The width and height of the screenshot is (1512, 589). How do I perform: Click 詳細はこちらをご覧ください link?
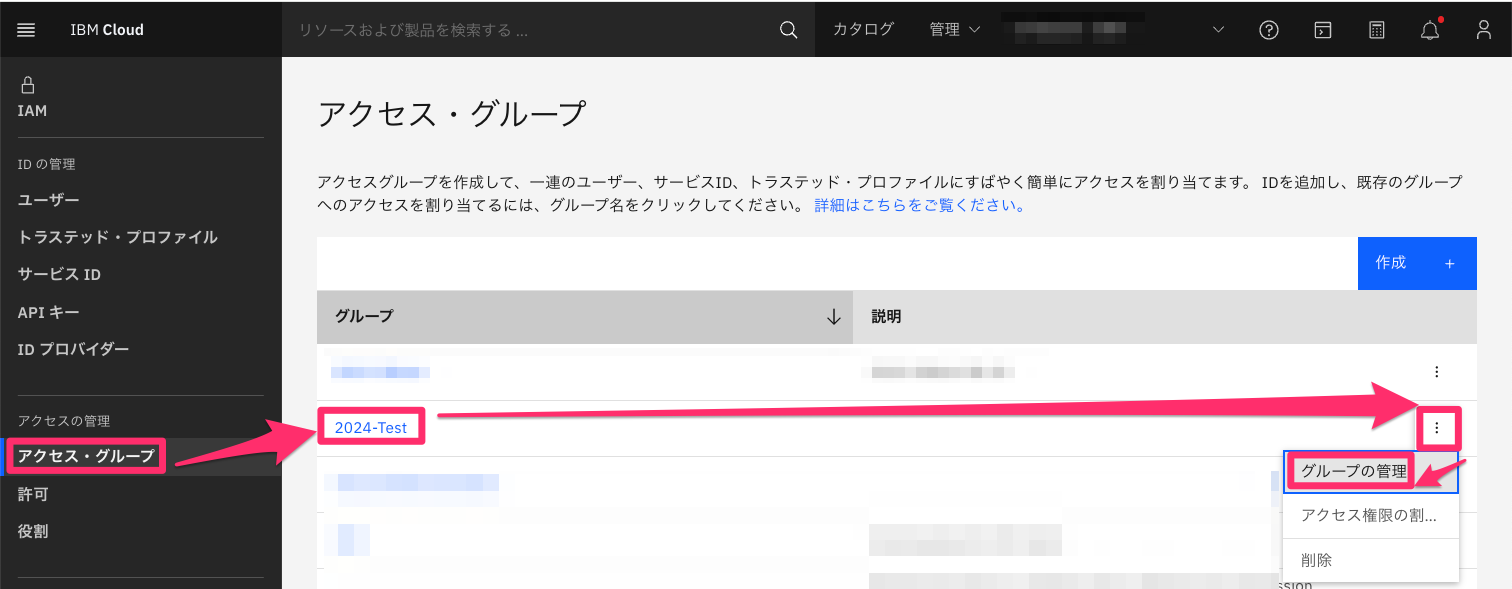tap(920, 206)
